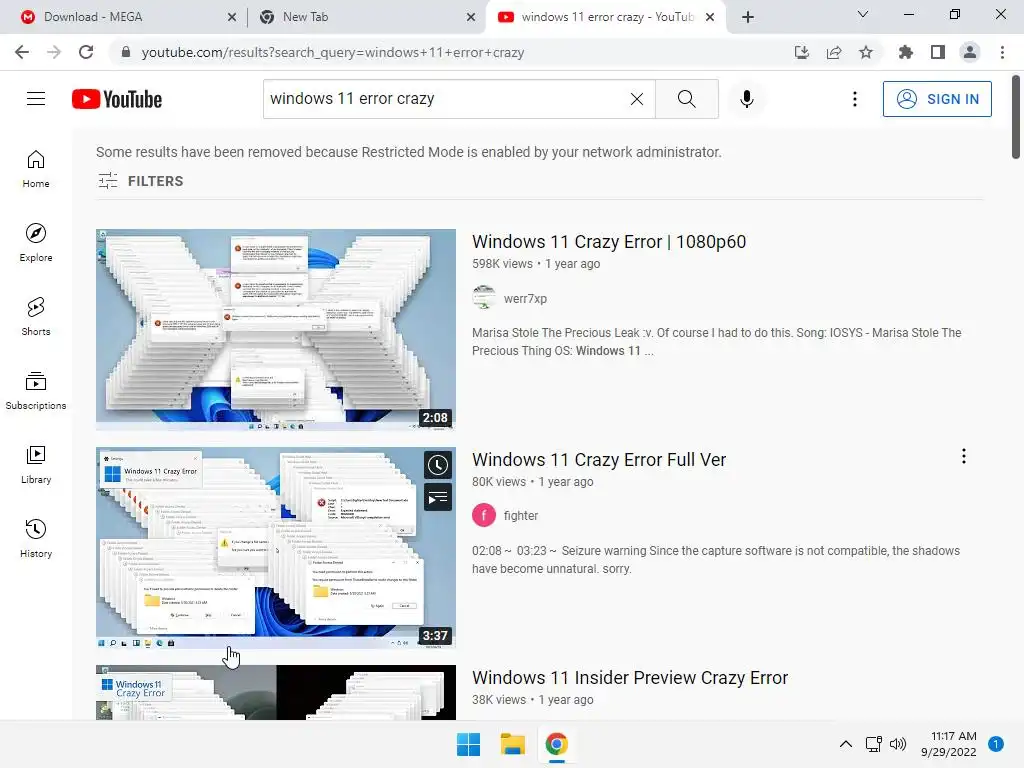Open the Insider Preview Crazy Error thumbnail
This screenshot has width=1024, height=768.
(276, 692)
